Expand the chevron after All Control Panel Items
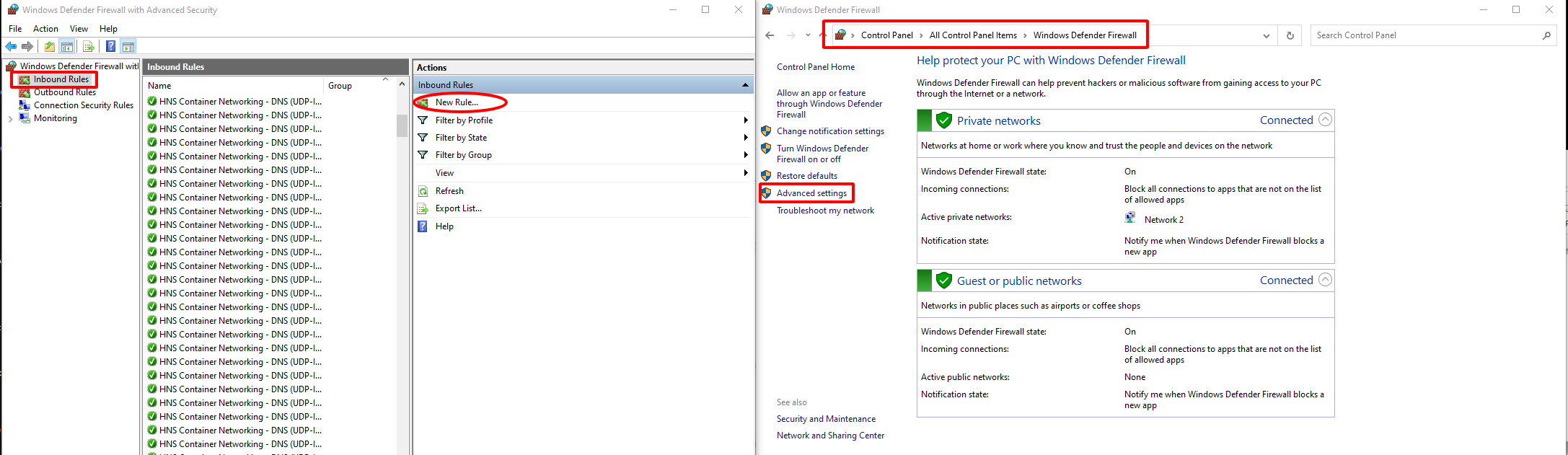The height and width of the screenshot is (455, 1568). [1025, 35]
